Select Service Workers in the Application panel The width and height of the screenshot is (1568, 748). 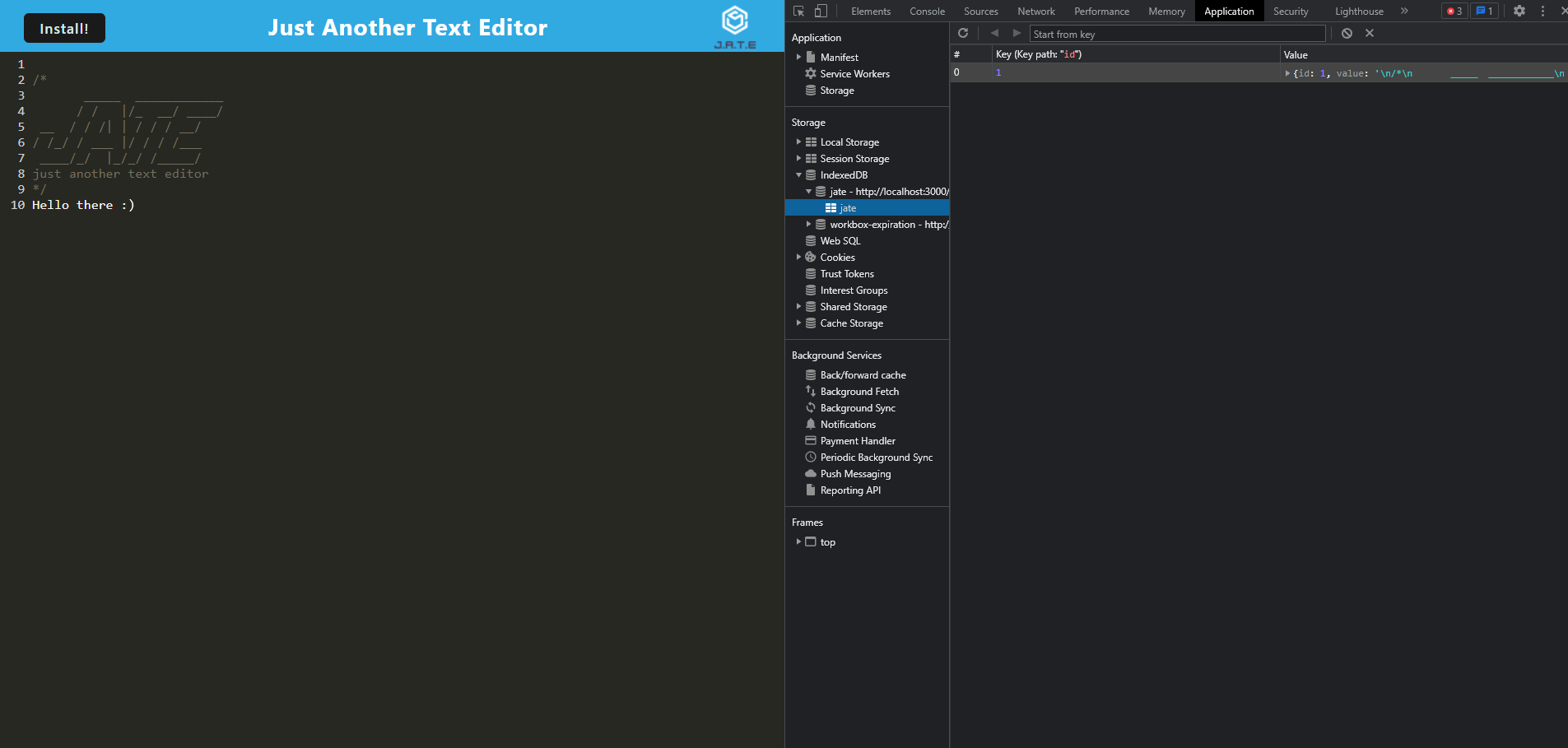[x=854, y=73]
